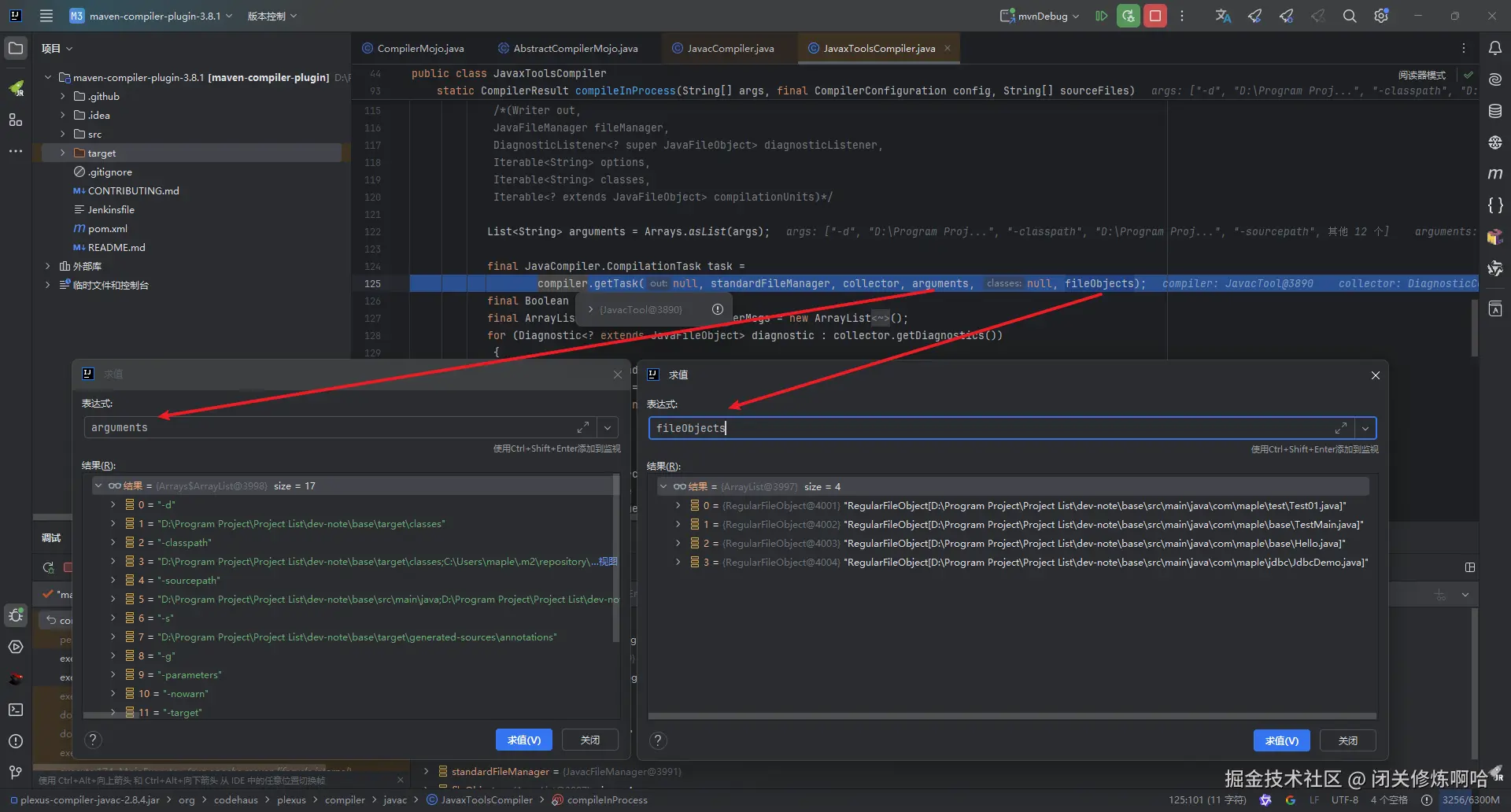Open the project name dropdown
This screenshot has width=1511, height=812.
pyautogui.click(x=152, y=16)
